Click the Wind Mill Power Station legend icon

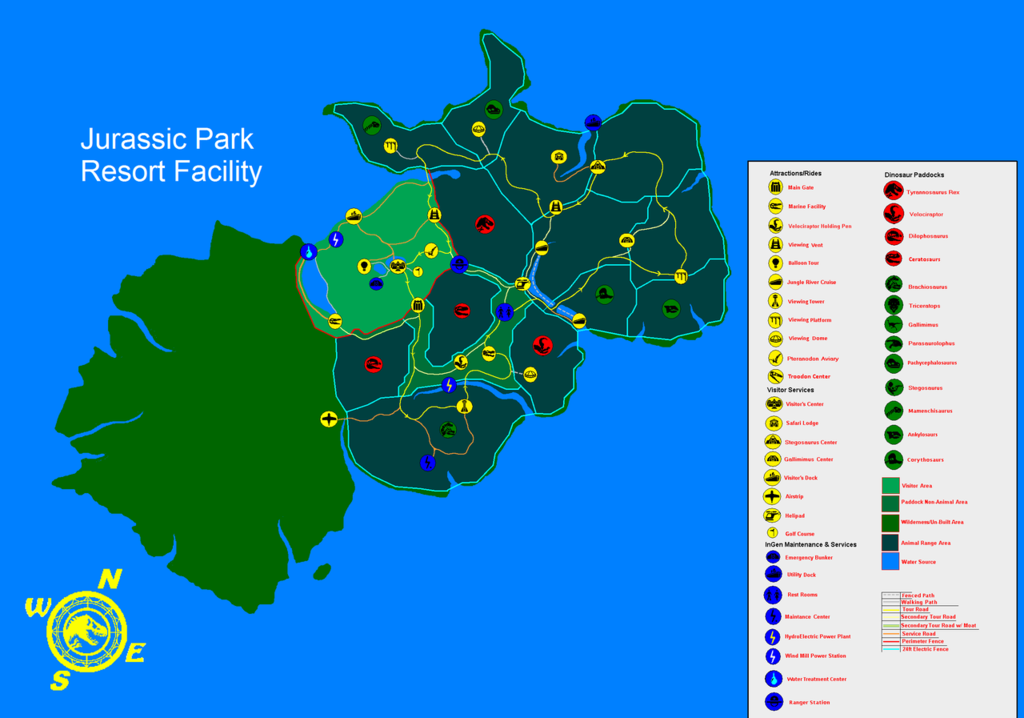773,656
